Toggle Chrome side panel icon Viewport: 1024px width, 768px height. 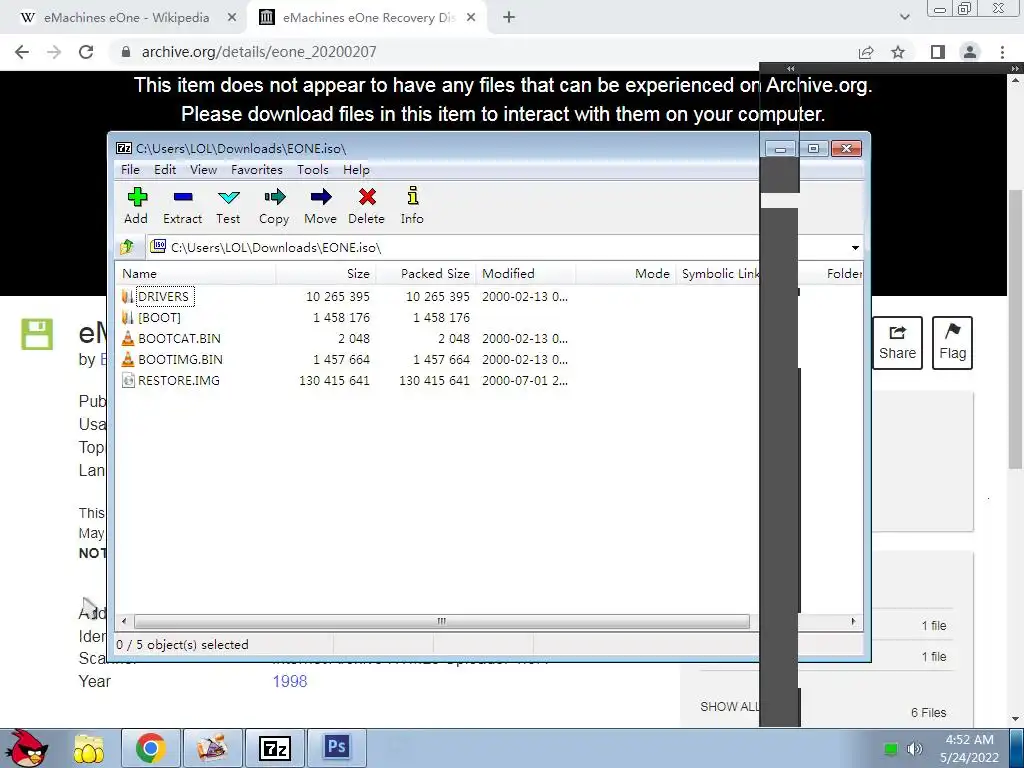click(938, 52)
